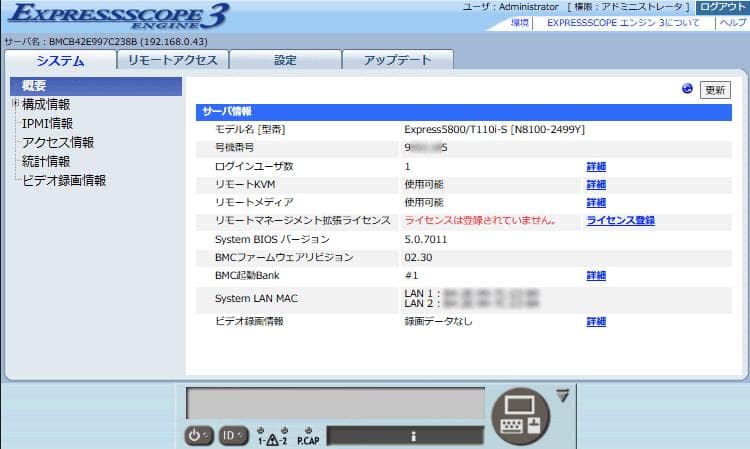The image size is (750, 449).
Task: Click the P.CAP indicator
Action: (x=308, y=437)
